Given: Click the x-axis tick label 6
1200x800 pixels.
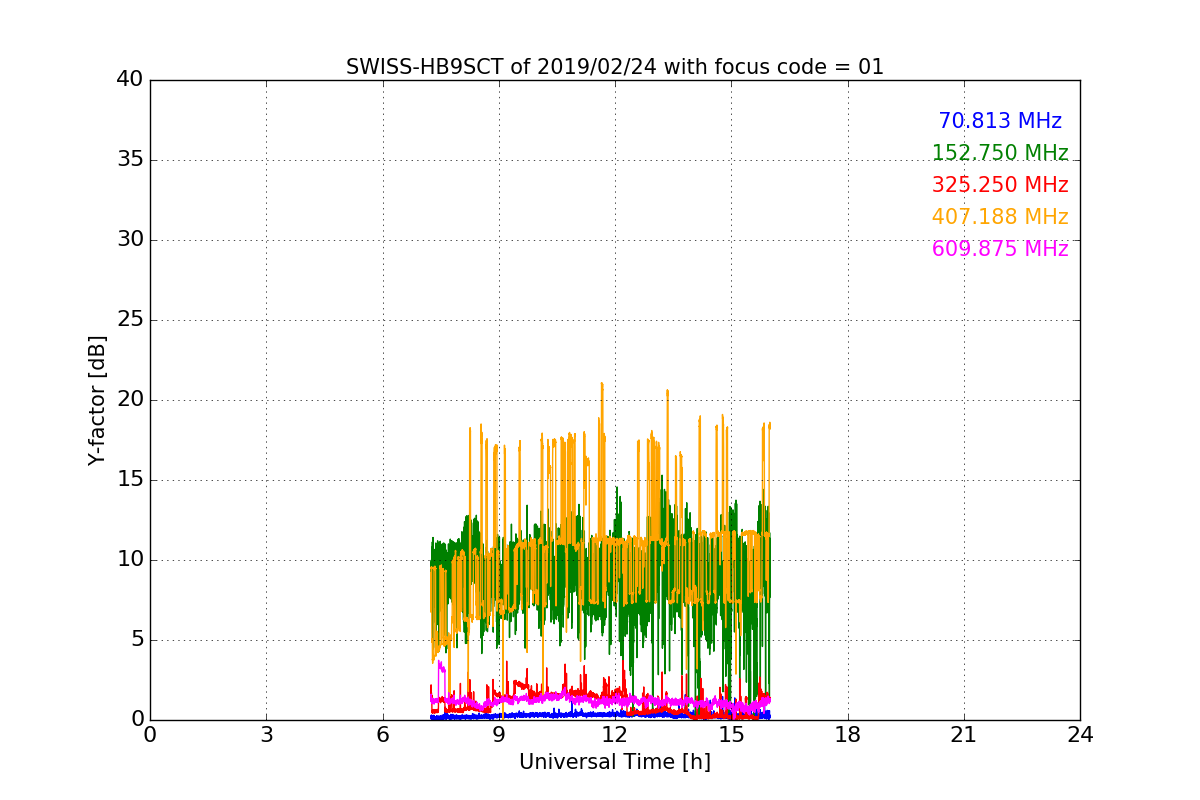Looking at the screenshot, I should tap(382, 735).
